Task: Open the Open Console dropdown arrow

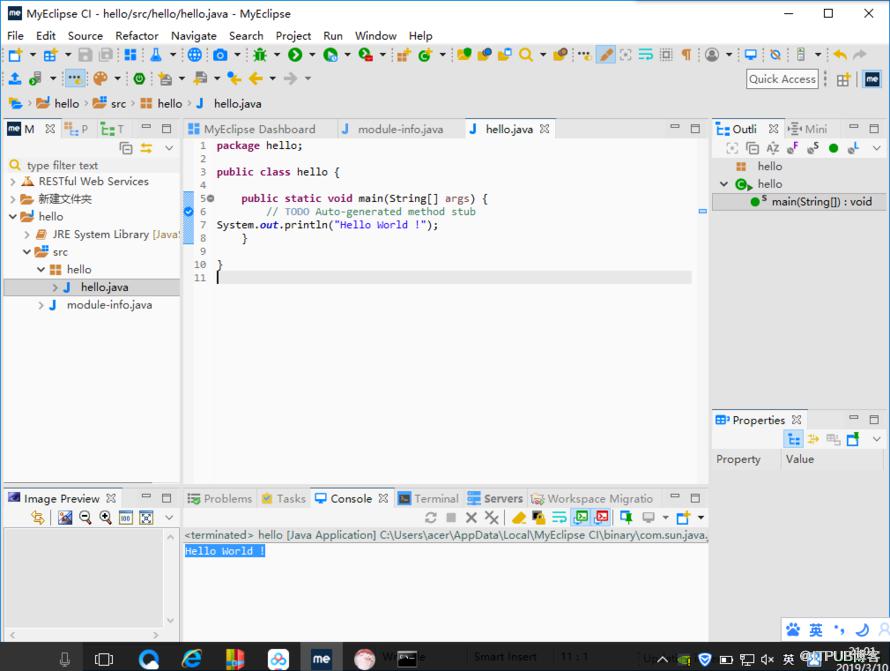Action: click(700, 517)
